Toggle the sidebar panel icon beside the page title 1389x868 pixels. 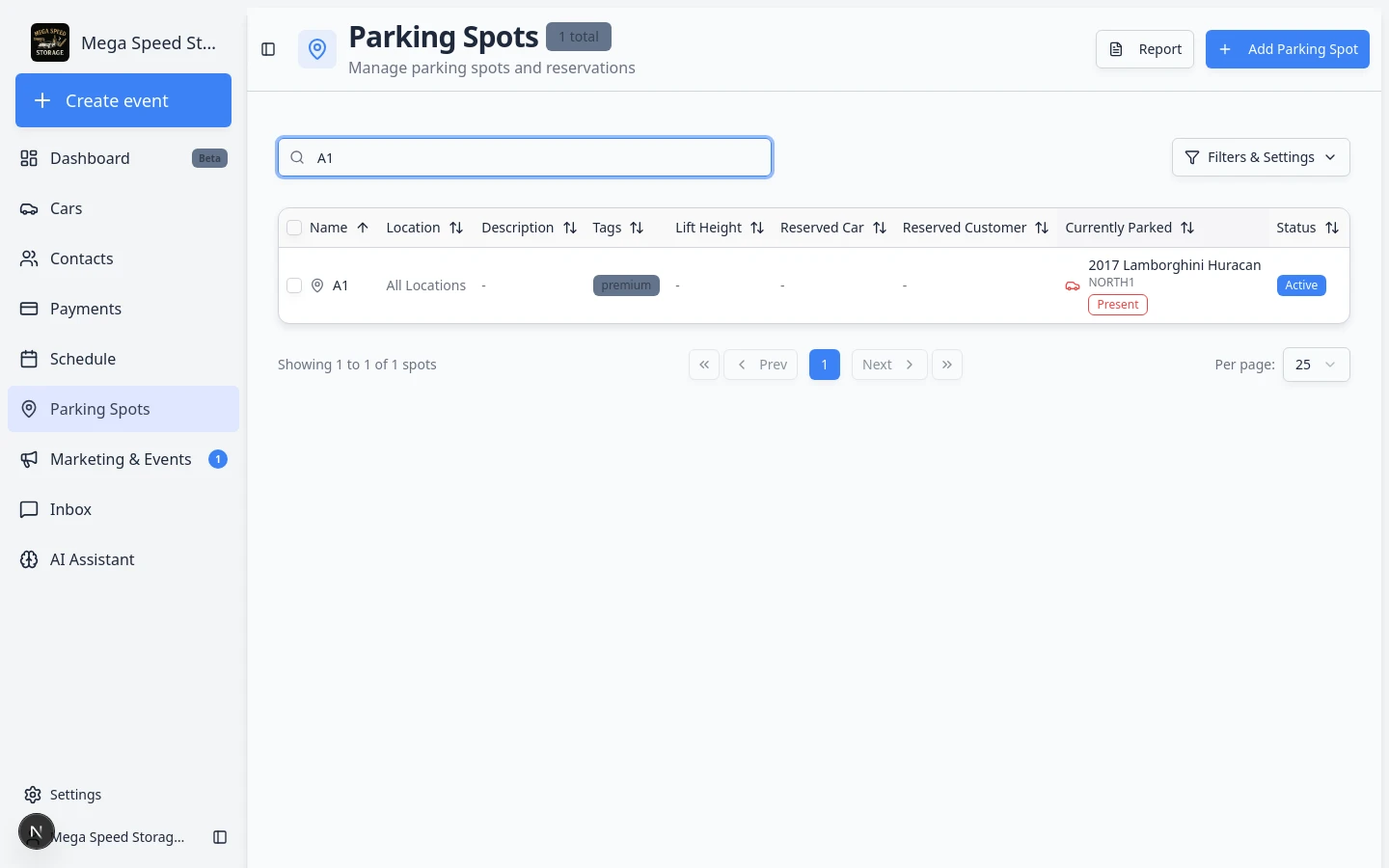point(269,49)
